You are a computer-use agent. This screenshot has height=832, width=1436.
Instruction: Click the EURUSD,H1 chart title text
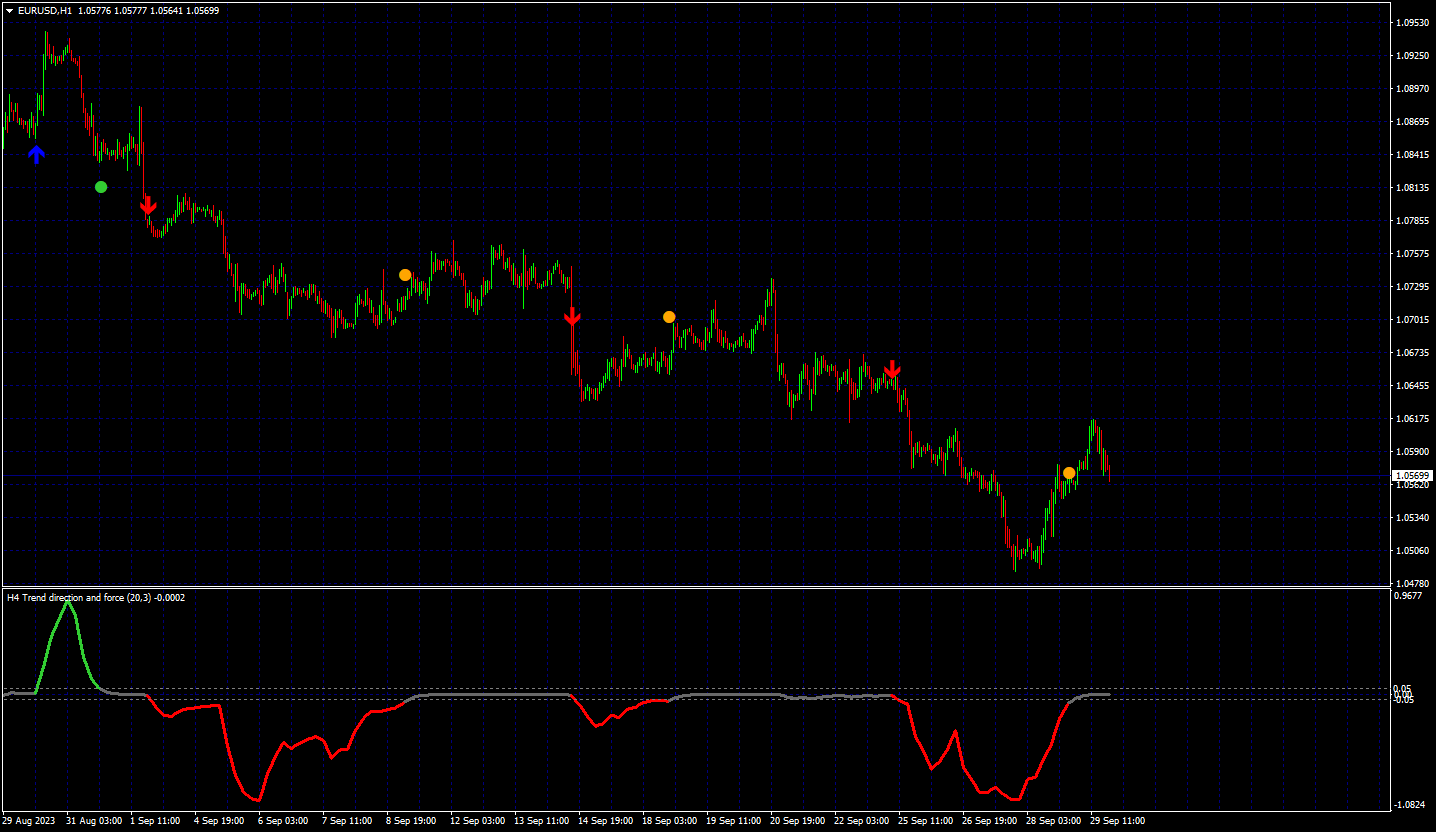(x=45, y=10)
